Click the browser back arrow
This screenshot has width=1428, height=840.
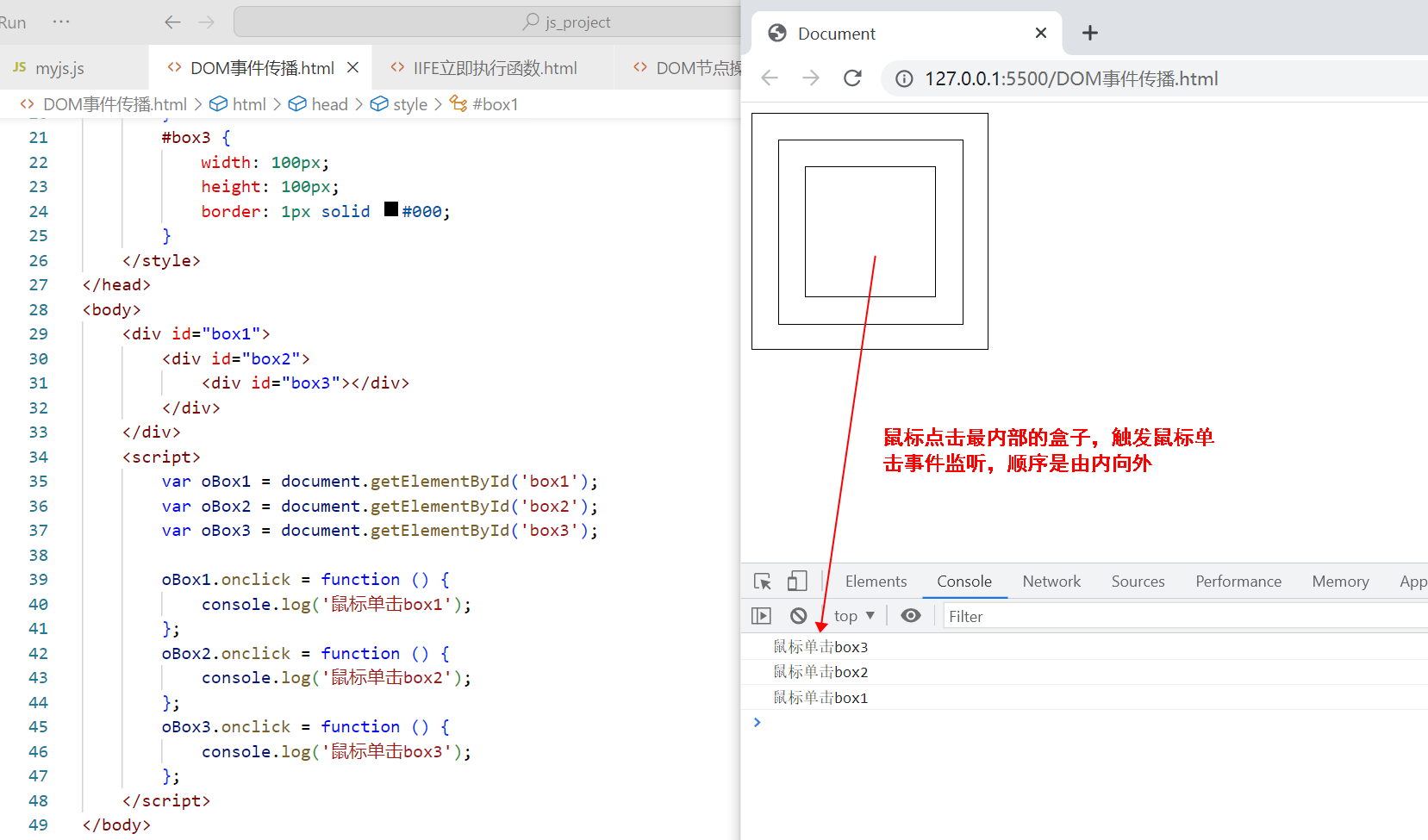click(770, 78)
